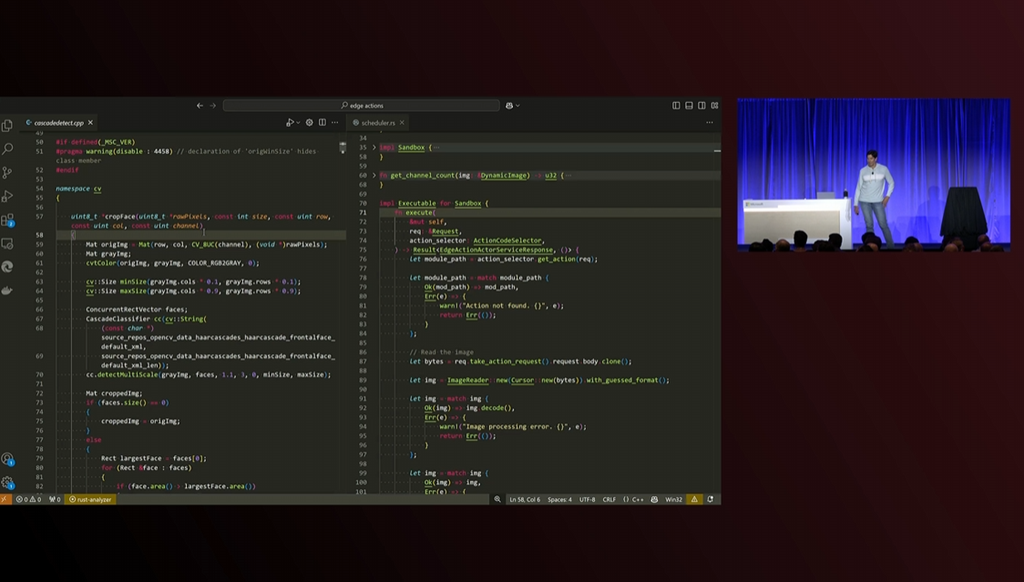
Task: Open the Explorer view in activity bar
Action: [x=8, y=125]
